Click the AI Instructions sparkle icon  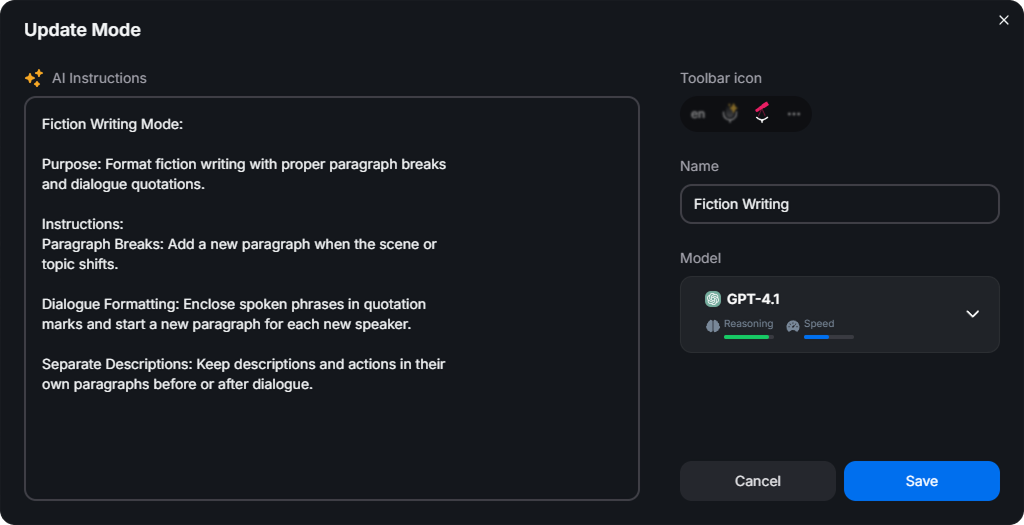(x=34, y=78)
